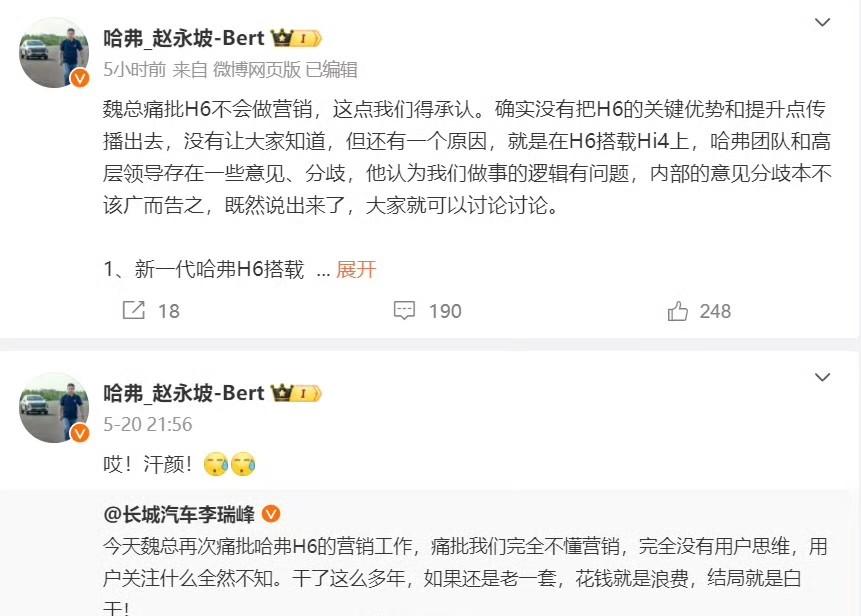
Task: Open 哈弗_赵永坡-Bert profile from first post
Action: click(x=184, y=39)
